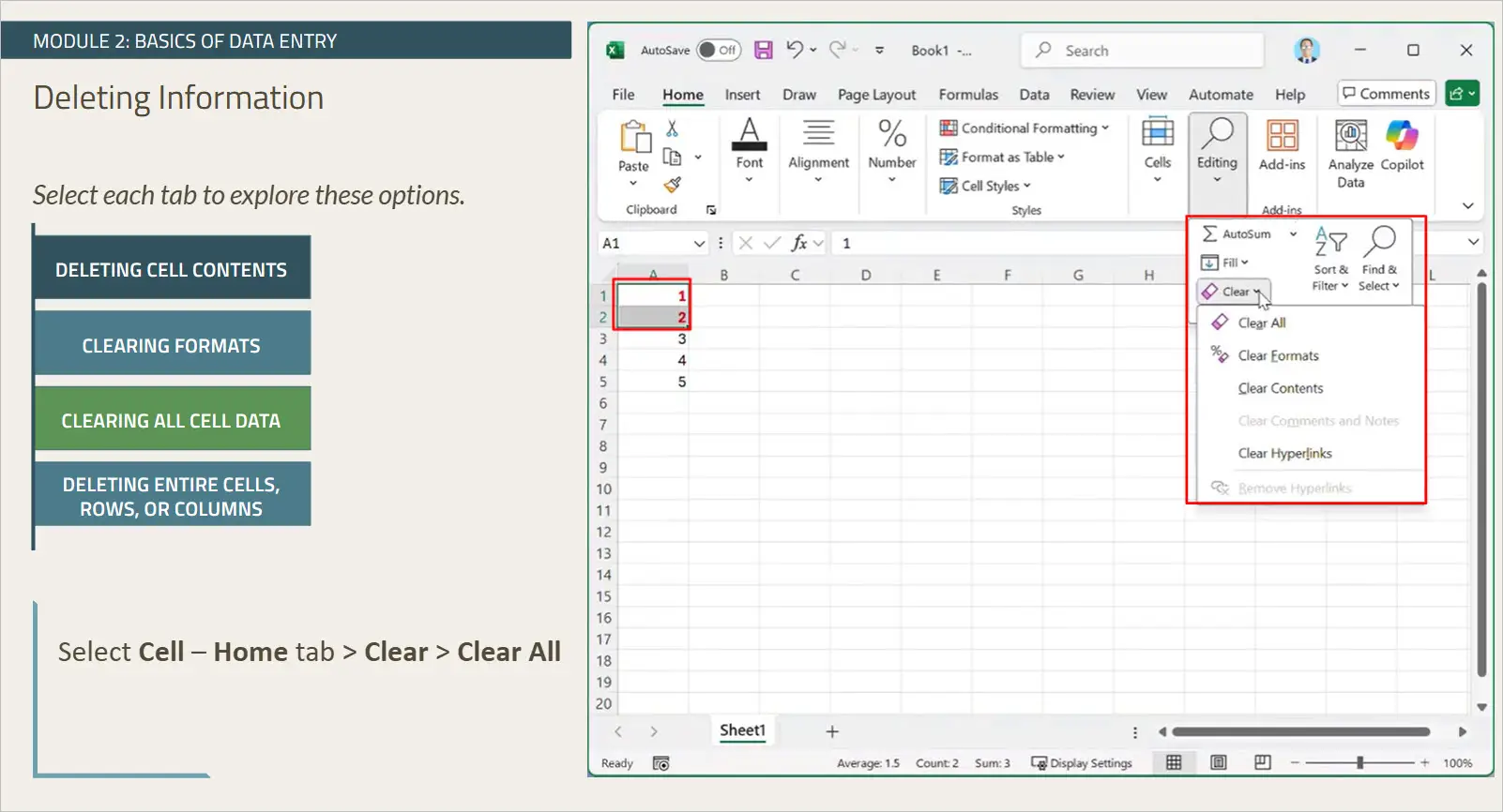Select the Clearing Formats tab button
The height and width of the screenshot is (812, 1503).
pyautogui.click(x=172, y=345)
